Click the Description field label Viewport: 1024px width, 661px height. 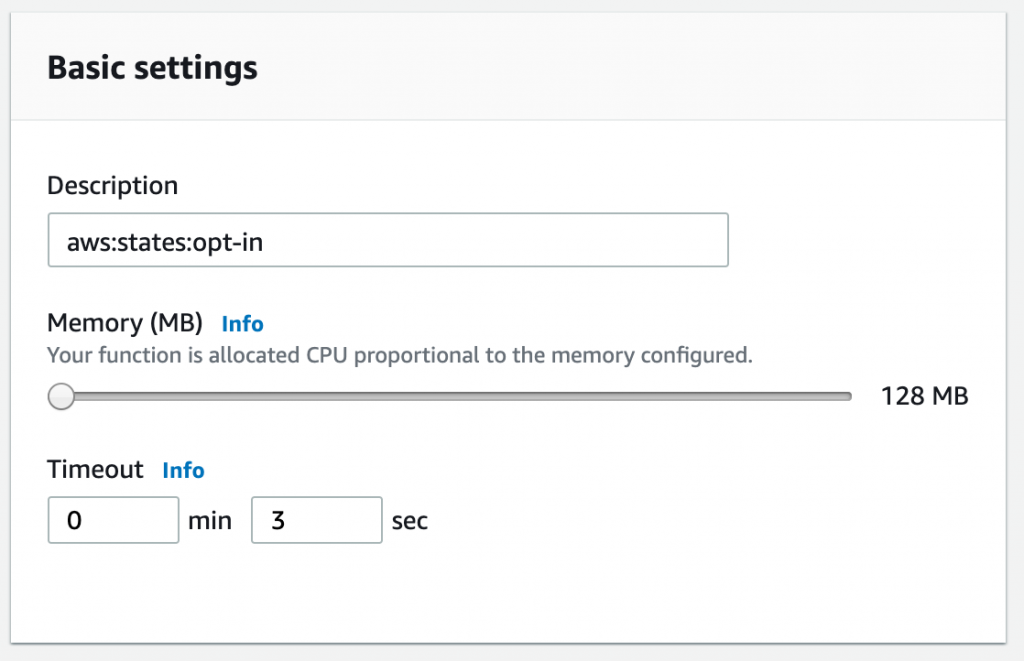[x=112, y=186]
